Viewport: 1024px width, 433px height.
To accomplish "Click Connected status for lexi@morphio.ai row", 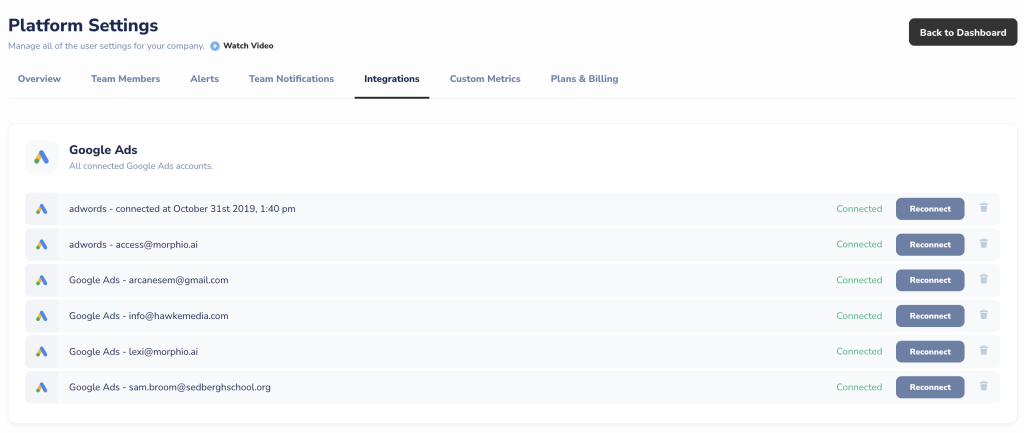I will point(859,351).
